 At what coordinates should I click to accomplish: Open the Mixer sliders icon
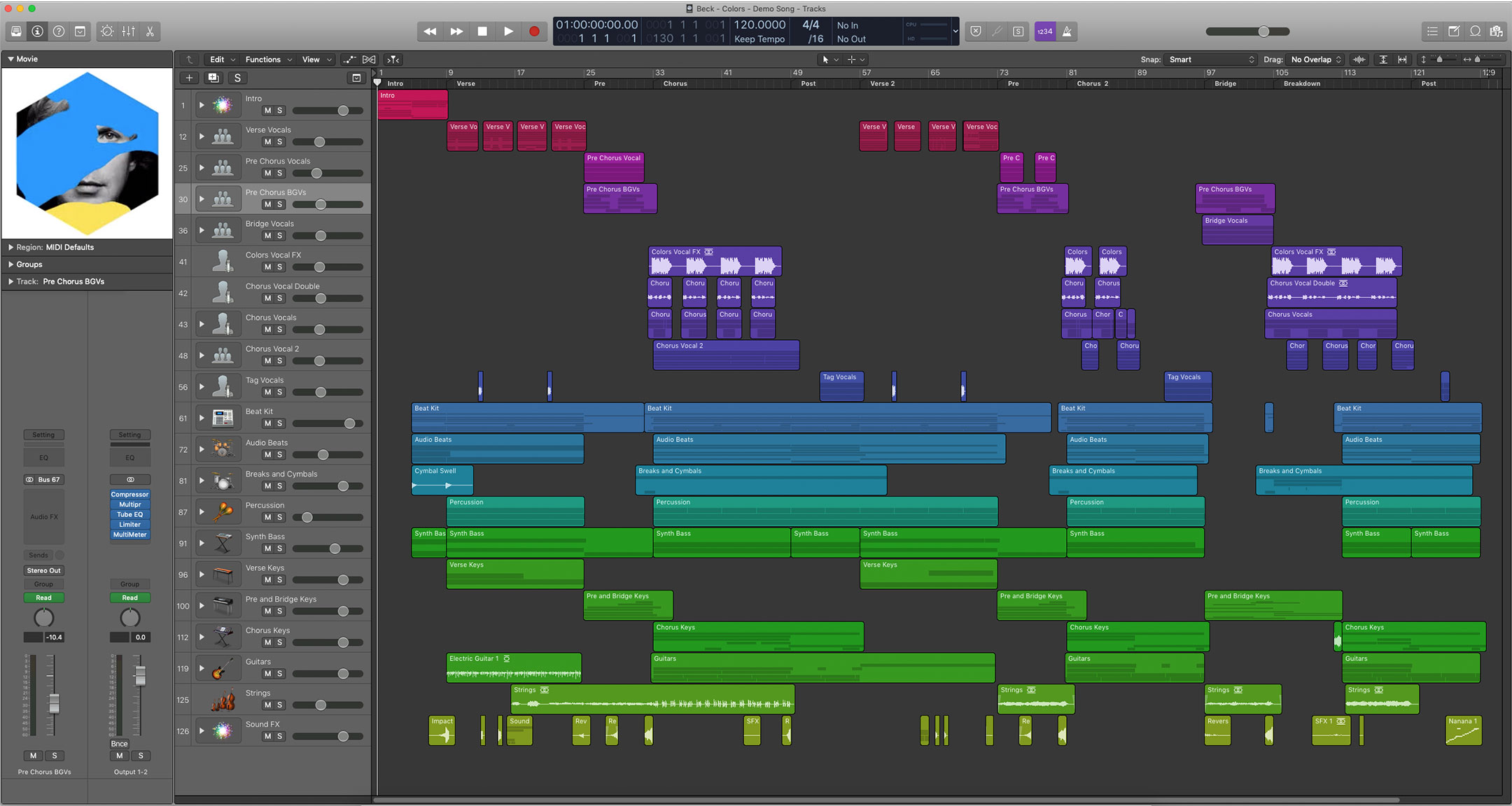[128, 31]
